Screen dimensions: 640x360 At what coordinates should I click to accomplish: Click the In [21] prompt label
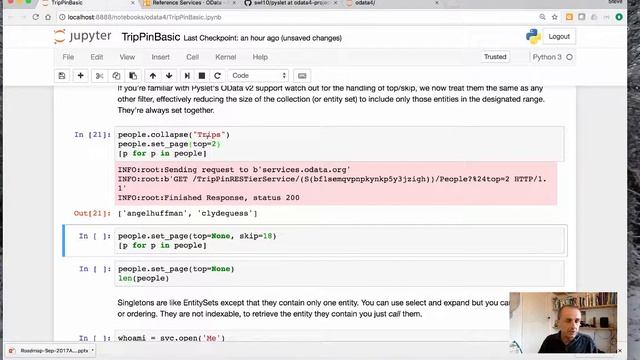[x=92, y=135]
